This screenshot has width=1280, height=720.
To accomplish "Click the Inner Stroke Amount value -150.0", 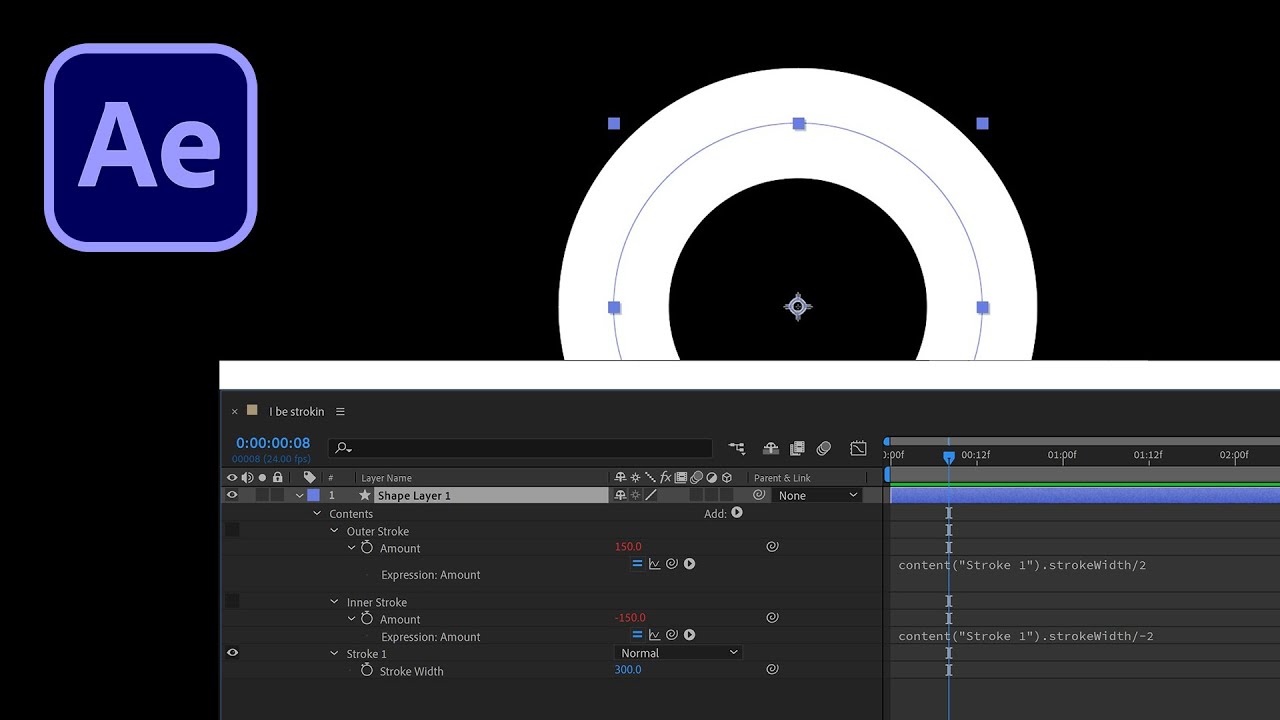I will [x=630, y=618].
